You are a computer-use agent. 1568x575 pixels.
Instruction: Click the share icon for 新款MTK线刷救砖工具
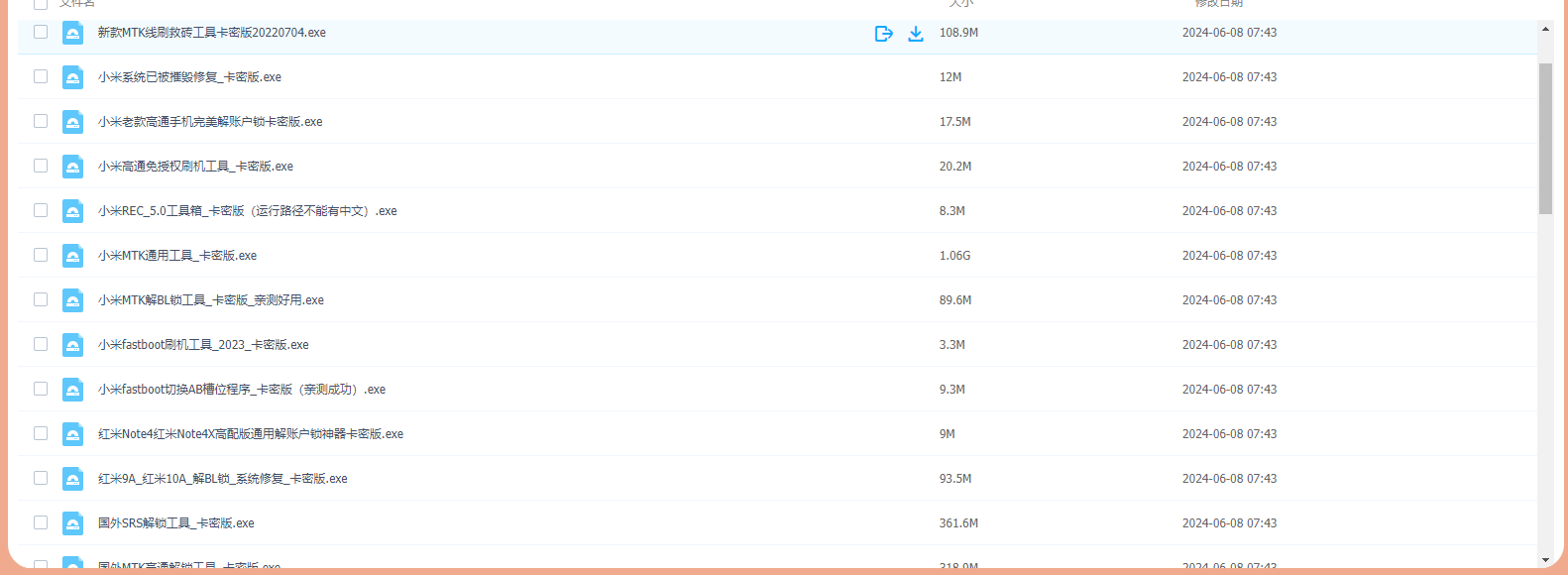(884, 34)
